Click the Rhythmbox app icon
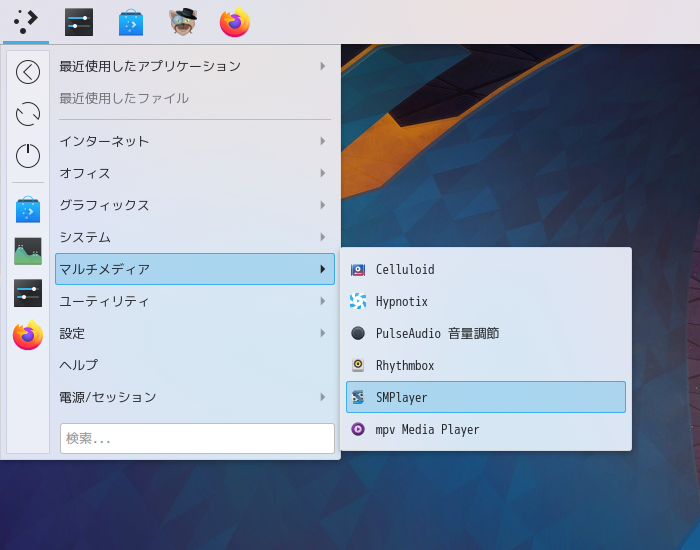 (358, 365)
